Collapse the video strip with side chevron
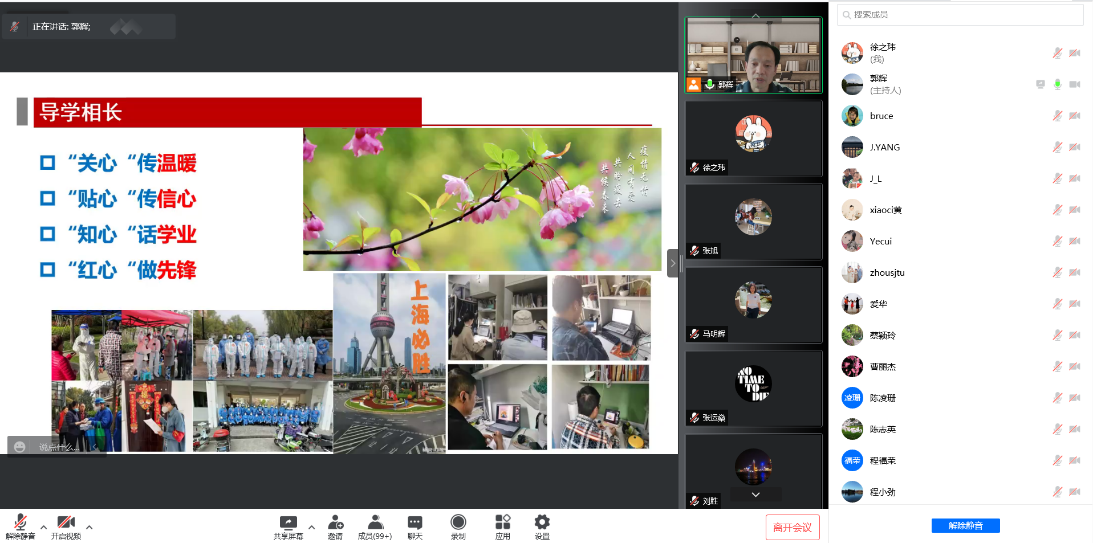Viewport: 1093px width, 543px height. (x=672, y=262)
